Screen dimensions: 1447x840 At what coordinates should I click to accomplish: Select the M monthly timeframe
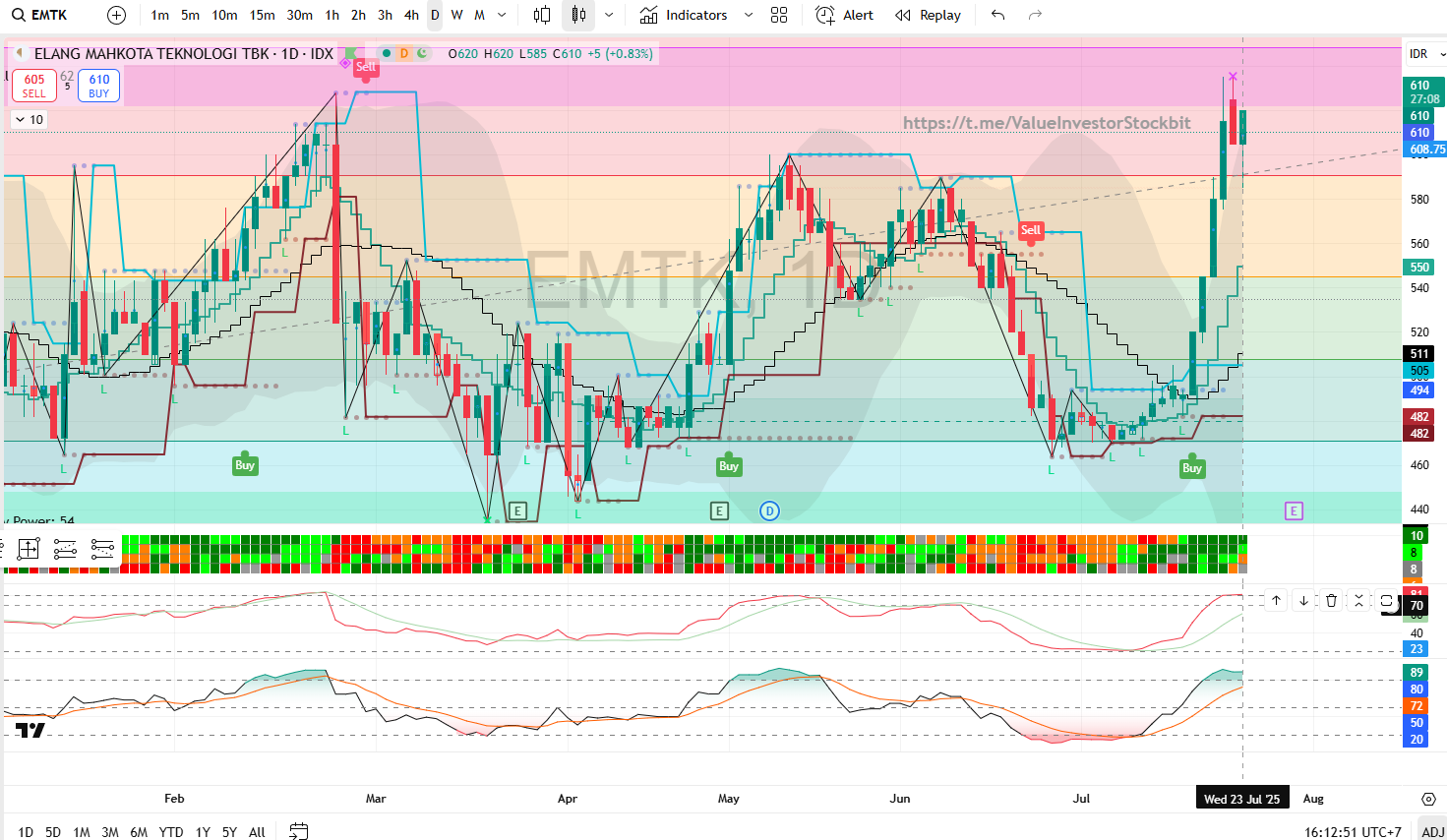(479, 15)
